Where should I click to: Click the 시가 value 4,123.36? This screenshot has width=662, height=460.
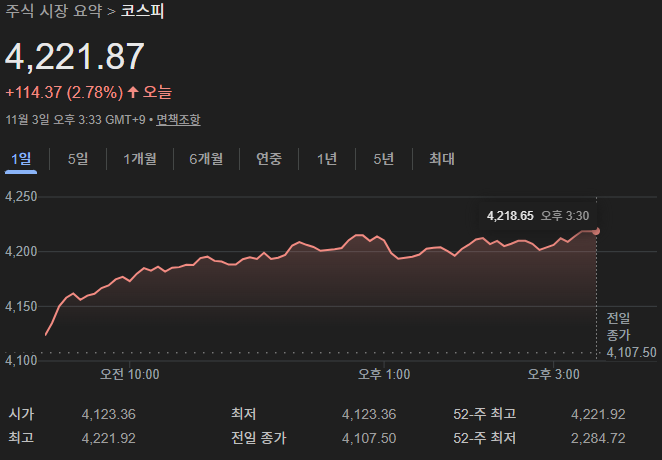[109, 414]
